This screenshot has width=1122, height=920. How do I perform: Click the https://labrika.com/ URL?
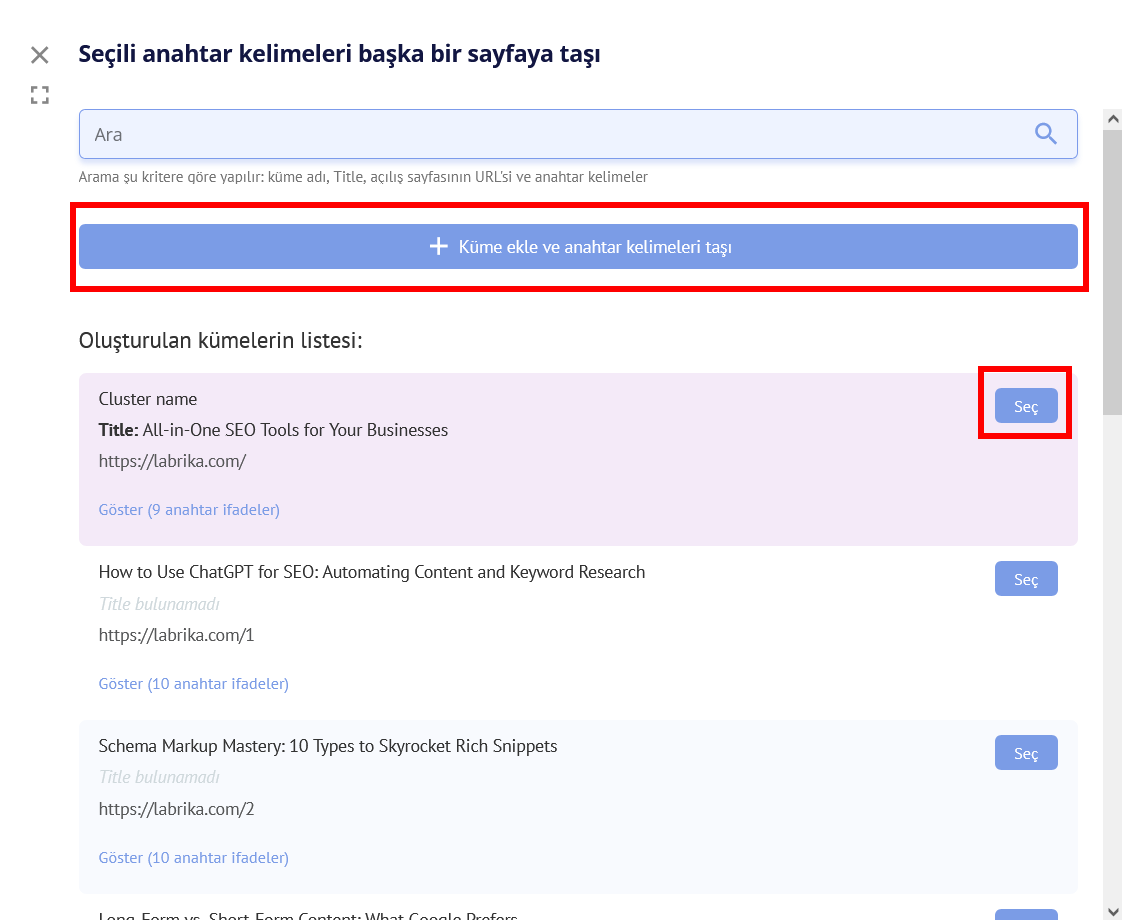[172, 462]
